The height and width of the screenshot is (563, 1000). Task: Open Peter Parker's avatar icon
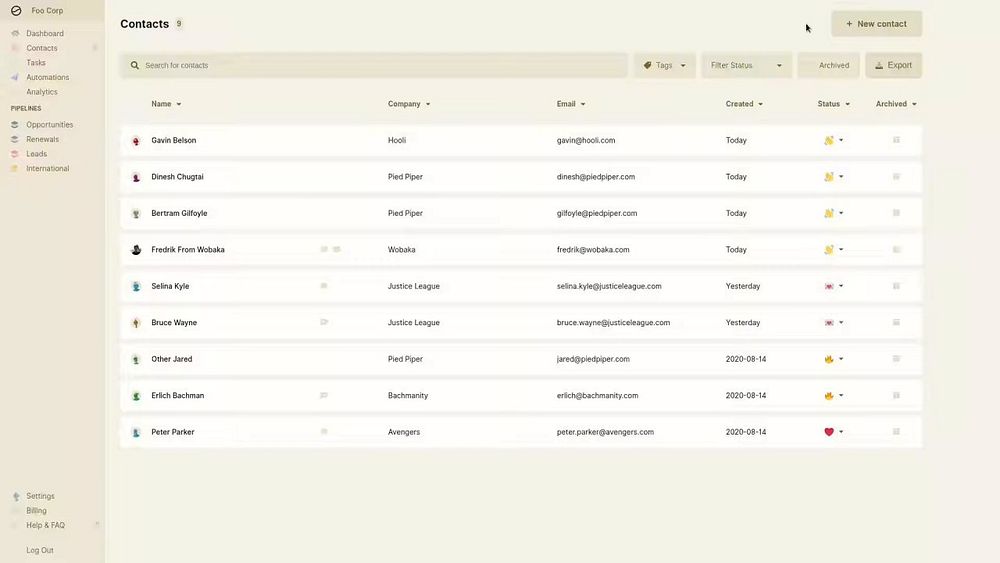[136, 432]
